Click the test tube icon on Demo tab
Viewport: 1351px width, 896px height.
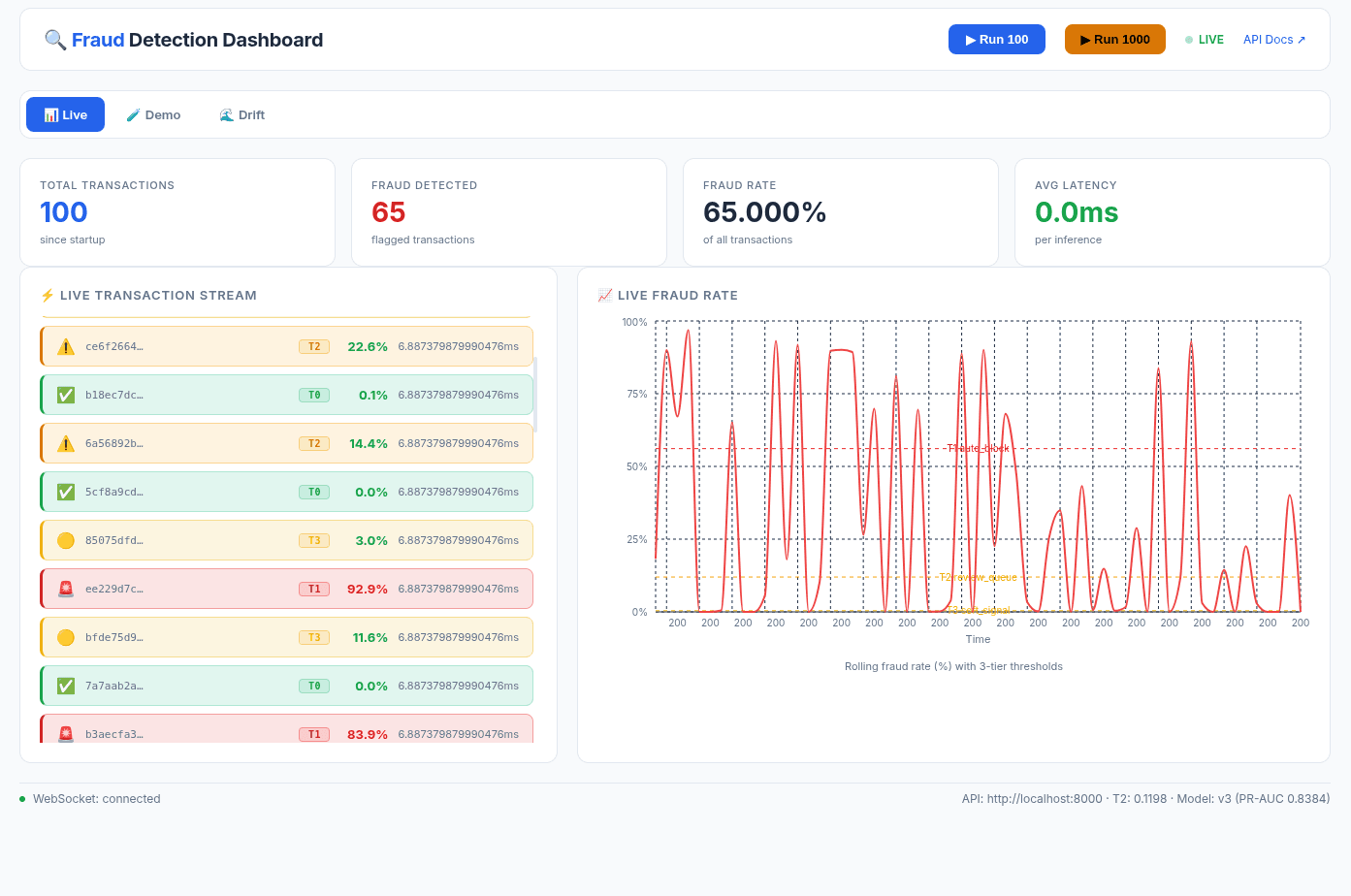(133, 114)
